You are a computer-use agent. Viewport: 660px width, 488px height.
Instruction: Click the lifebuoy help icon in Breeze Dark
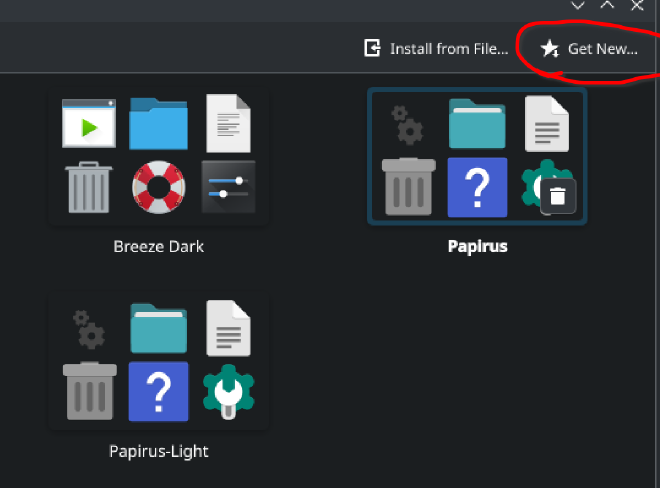[158, 186]
